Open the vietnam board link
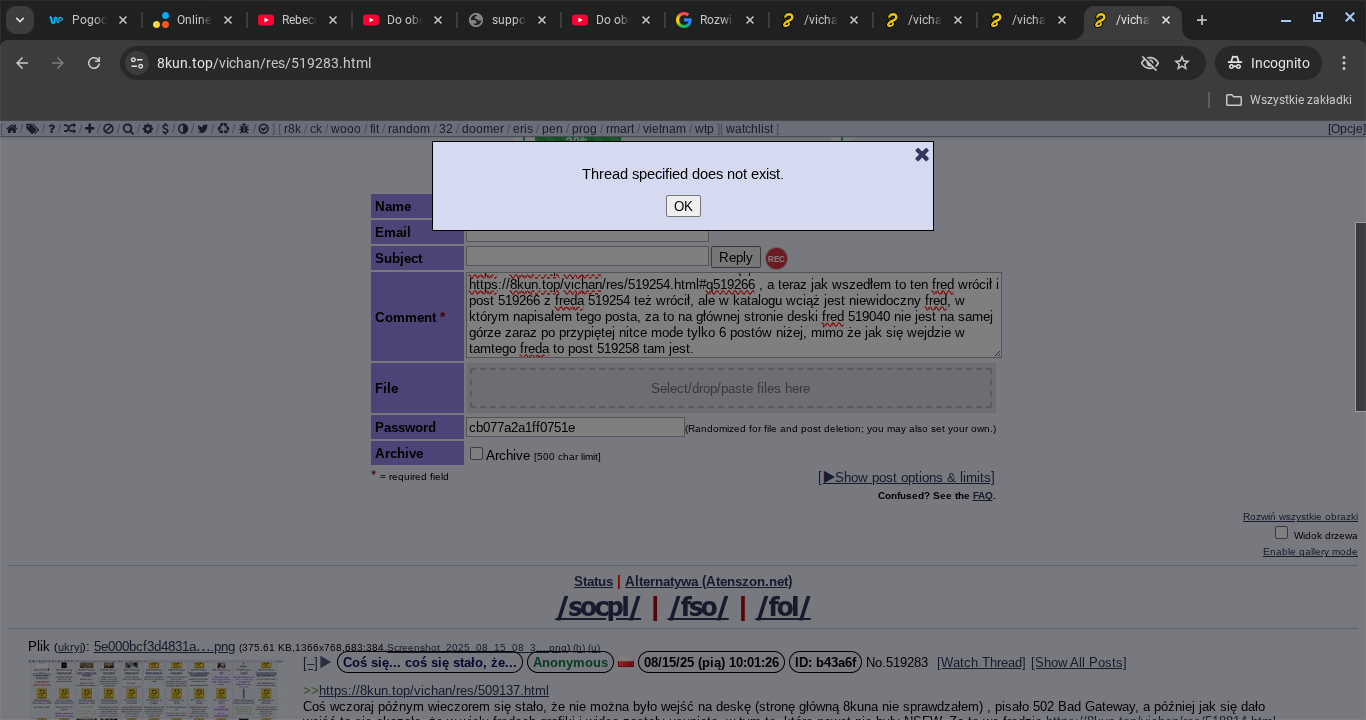1366x720 pixels. (664, 129)
